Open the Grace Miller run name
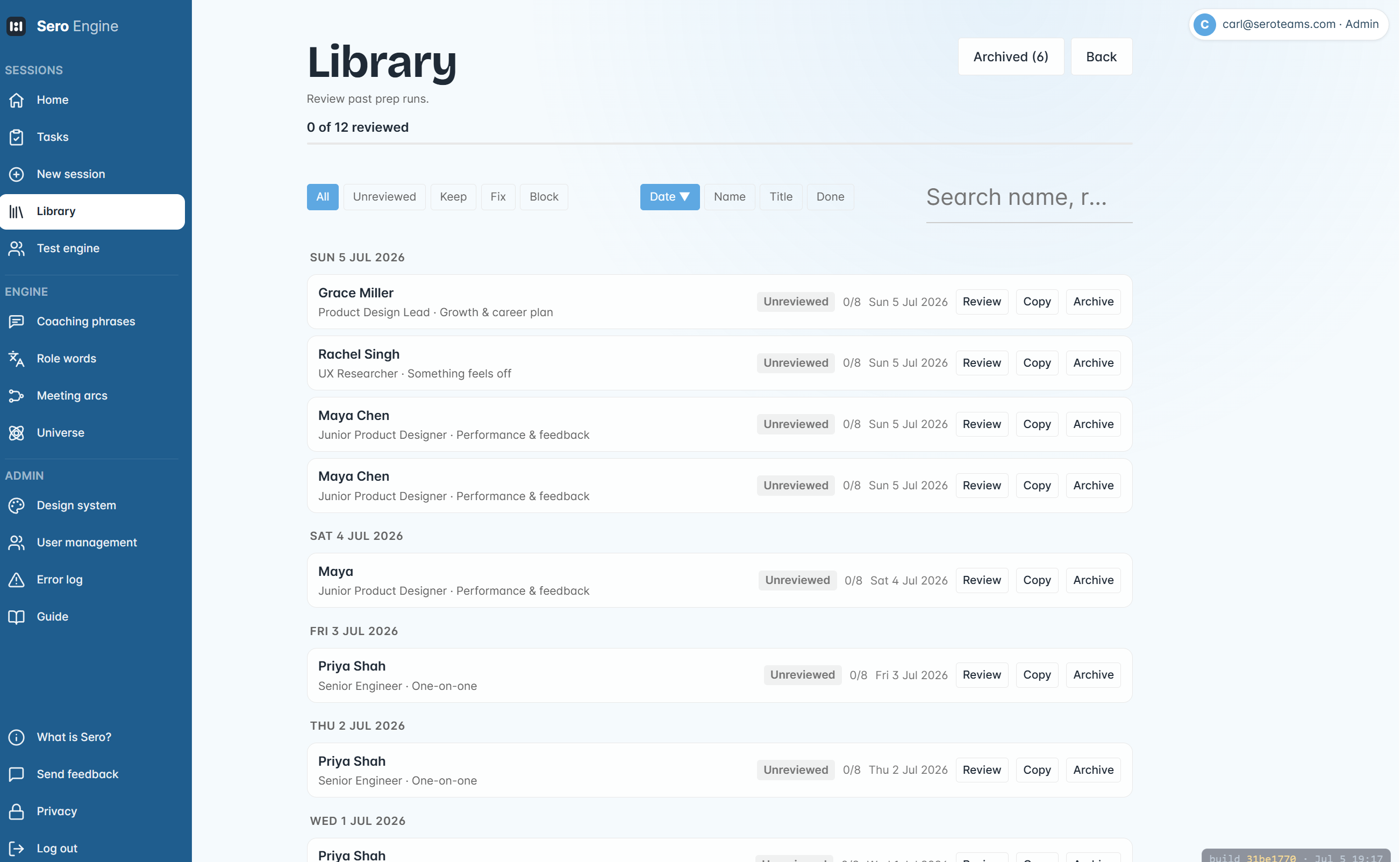Screen dimensions: 1400x862 [x=356, y=293]
